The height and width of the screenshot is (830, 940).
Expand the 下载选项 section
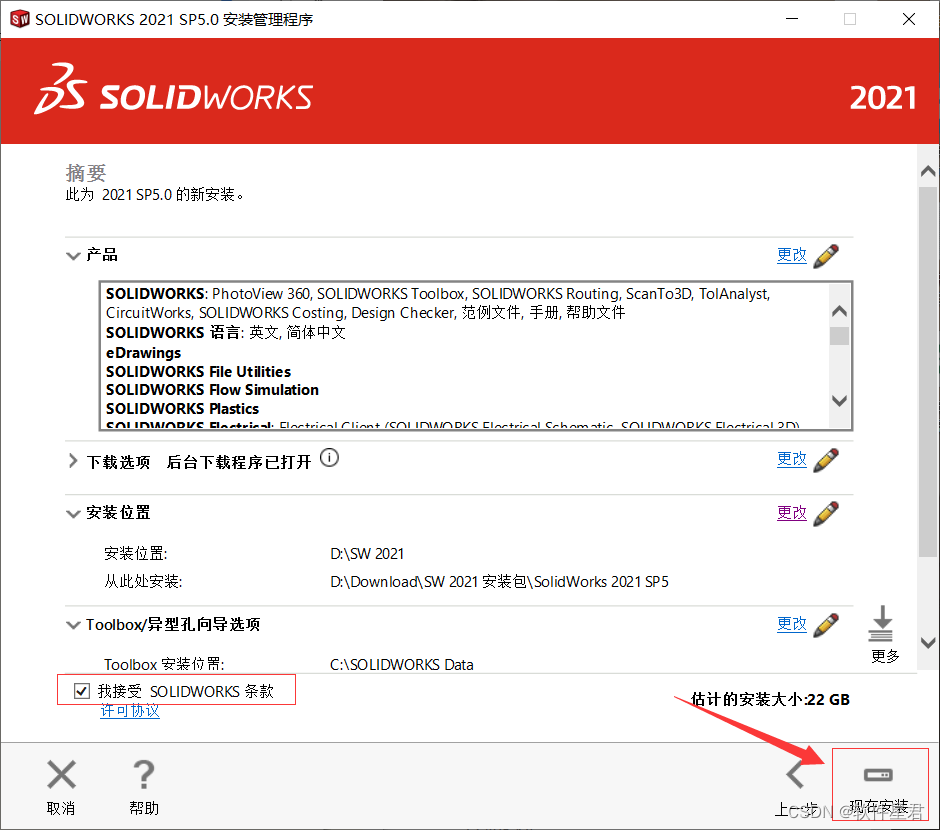(73, 461)
